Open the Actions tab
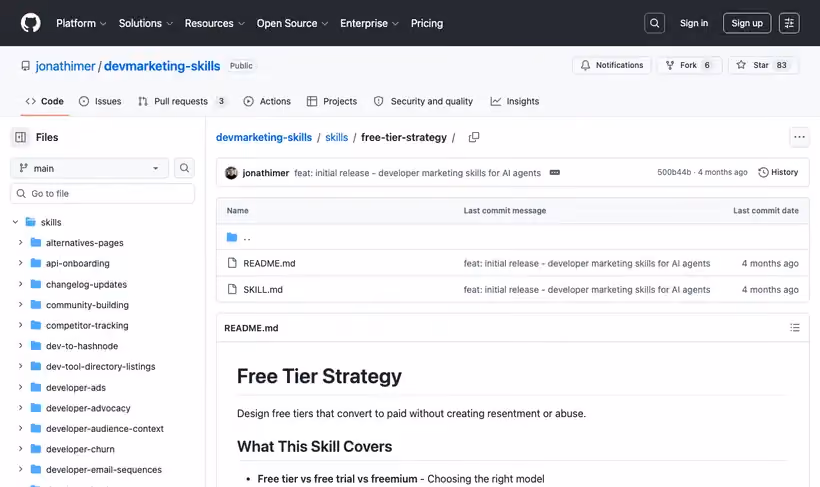Image resolution: width=820 pixels, height=487 pixels. pyautogui.click(x=267, y=101)
